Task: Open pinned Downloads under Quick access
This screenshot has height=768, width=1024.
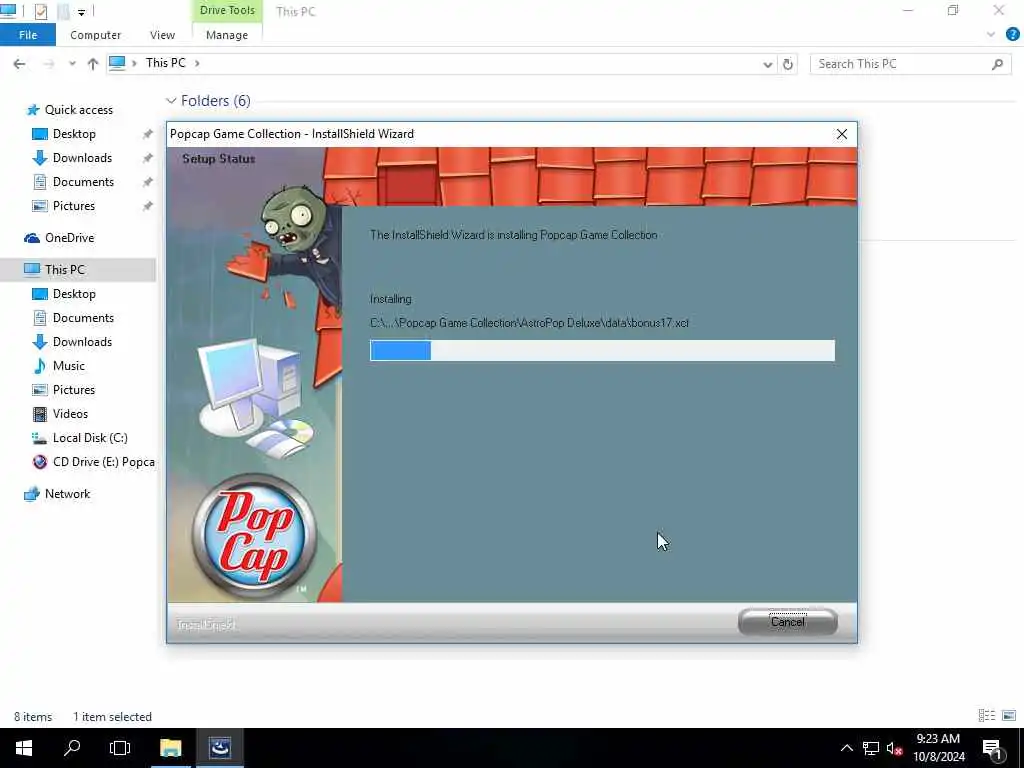Action: click(82, 158)
